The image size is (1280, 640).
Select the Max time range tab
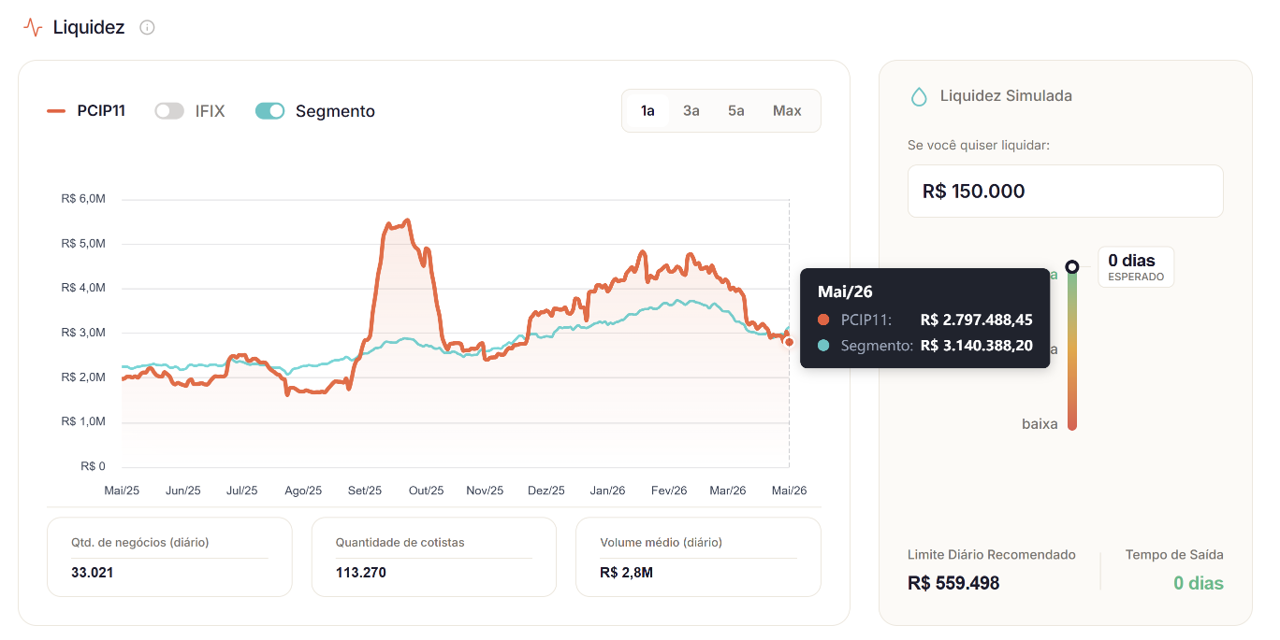[x=787, y=111]
